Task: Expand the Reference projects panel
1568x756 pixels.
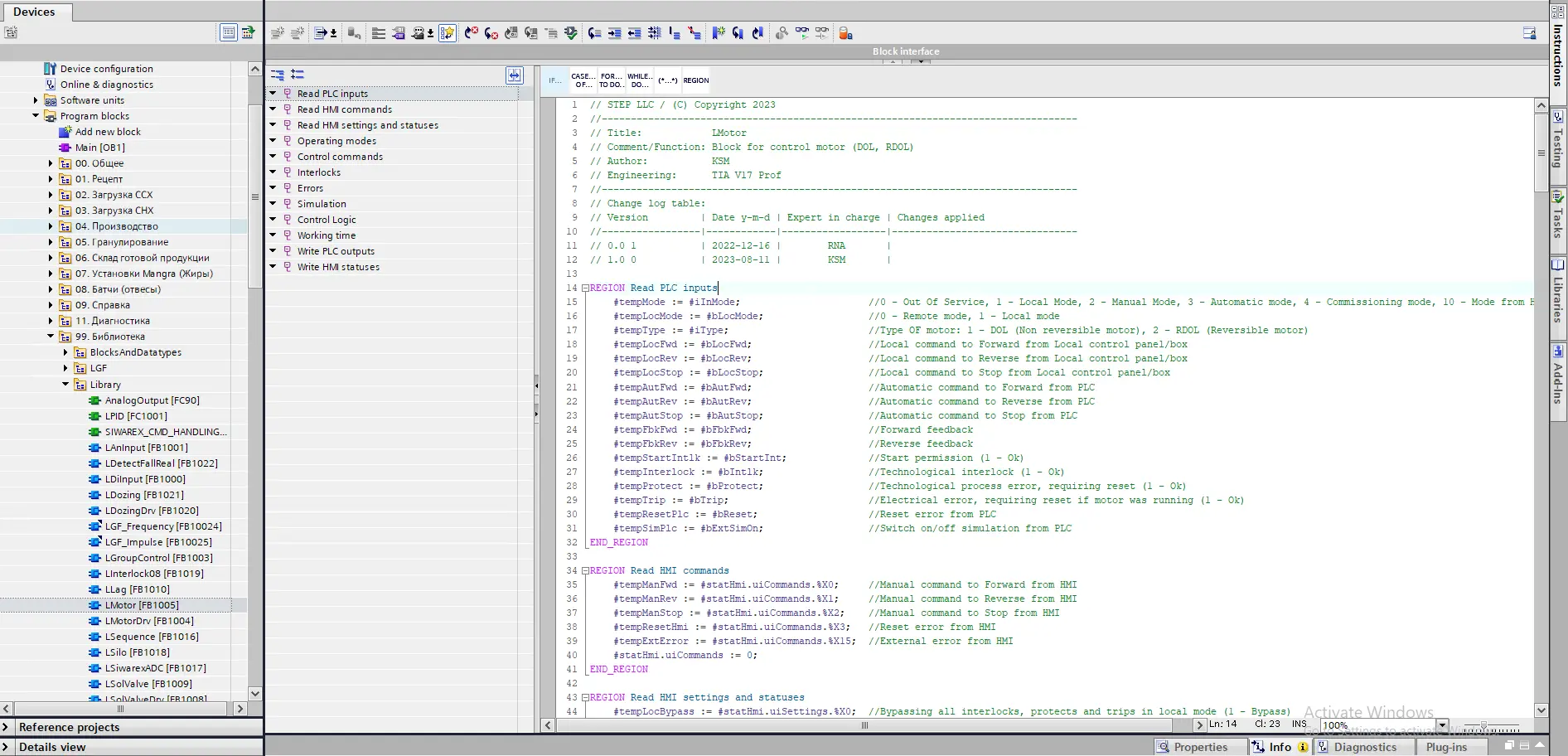Action: point(5,727)
